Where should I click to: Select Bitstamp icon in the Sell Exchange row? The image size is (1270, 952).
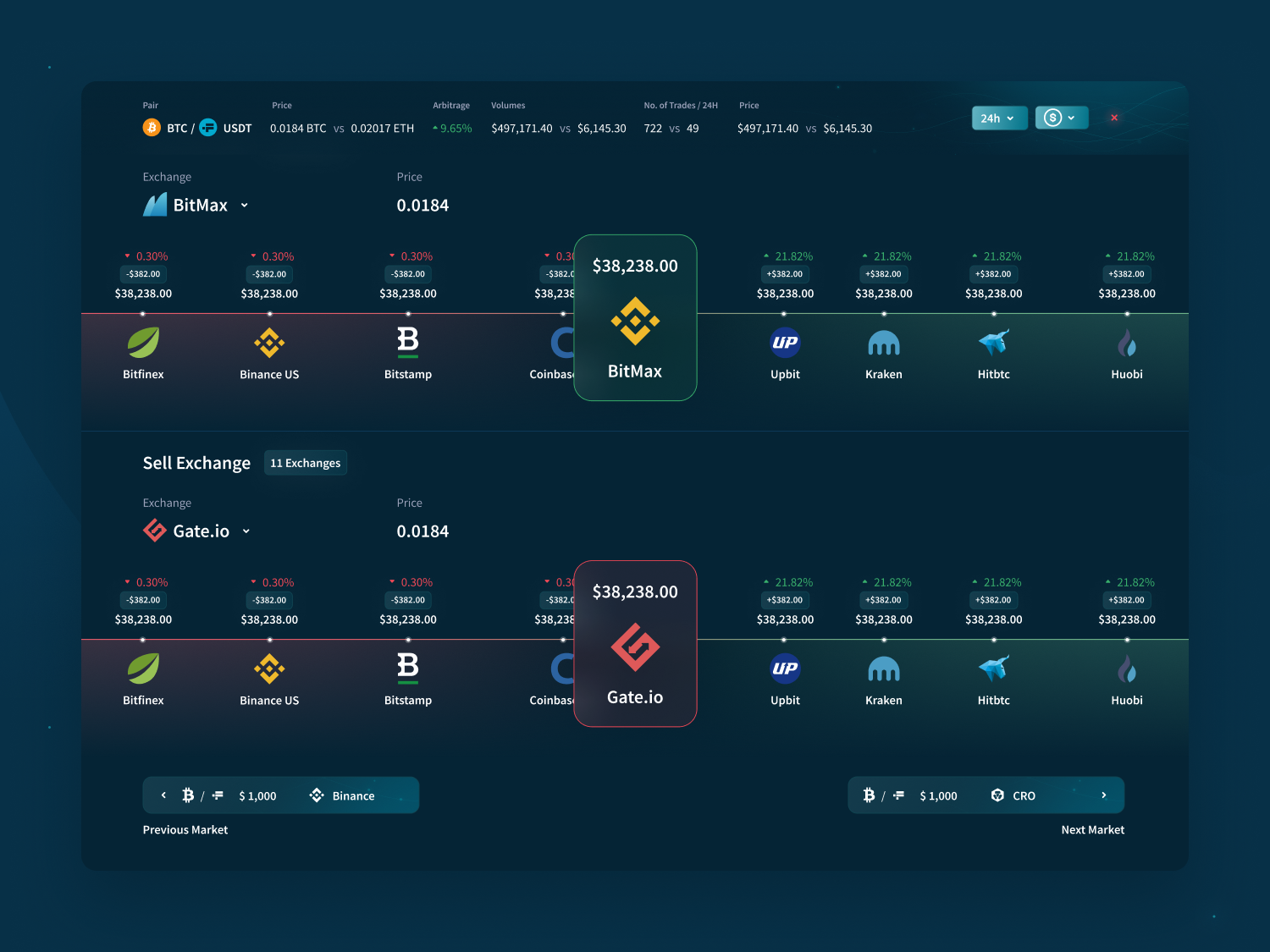coord(408,669)
